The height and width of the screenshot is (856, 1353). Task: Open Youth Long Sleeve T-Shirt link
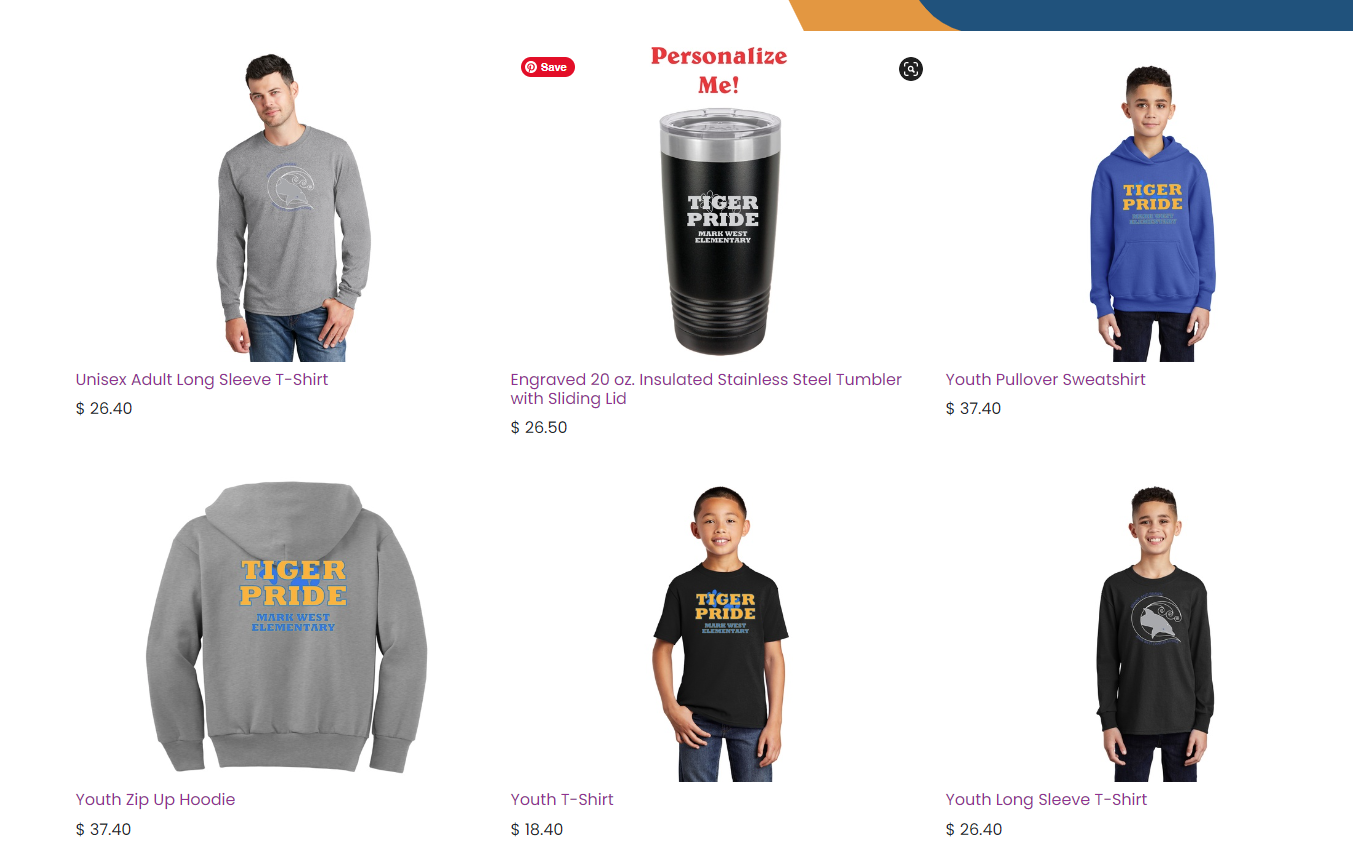(1047, 800)
